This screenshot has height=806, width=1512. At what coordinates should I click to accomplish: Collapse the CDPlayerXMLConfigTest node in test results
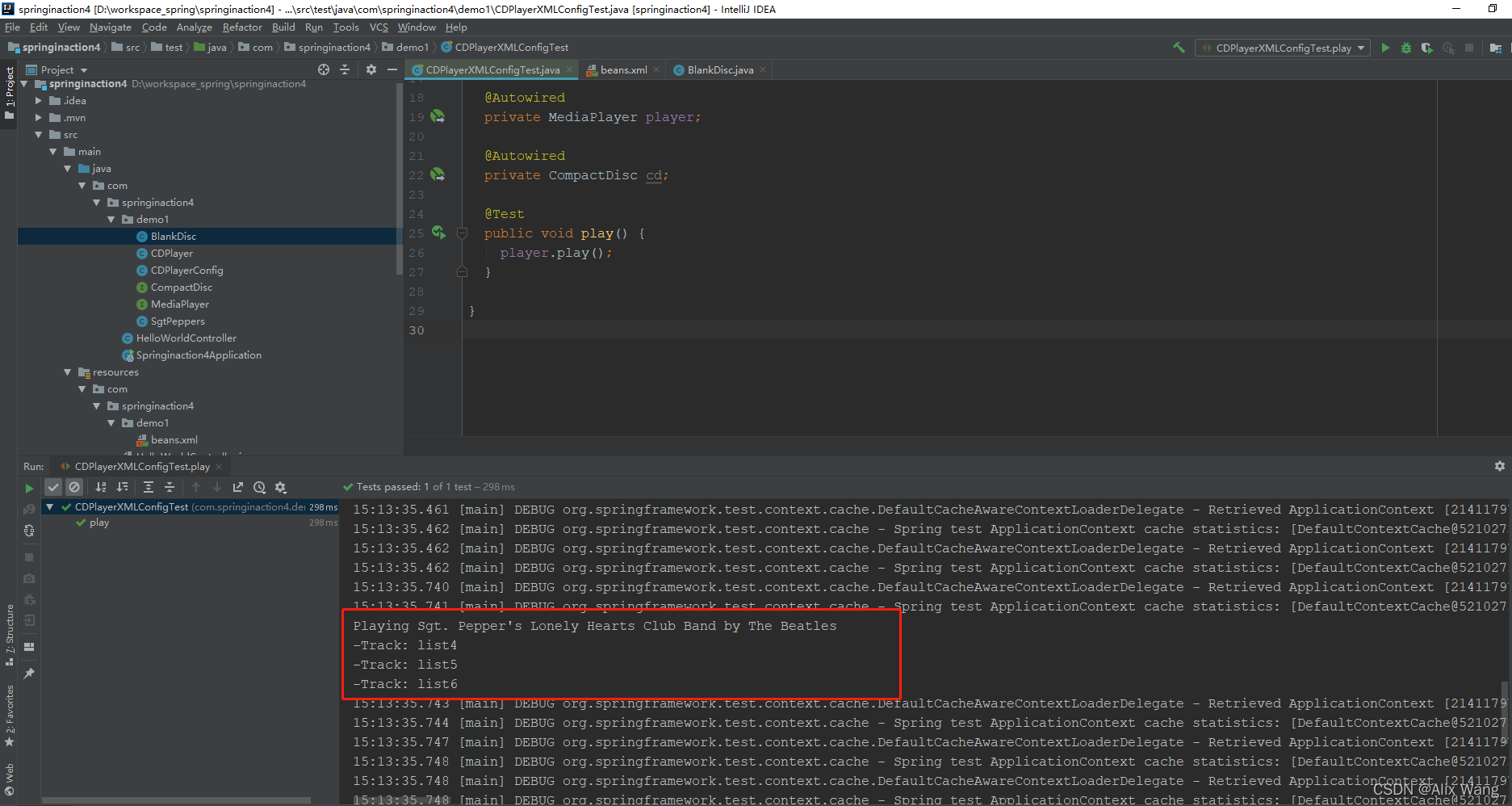tap(50, 507)
